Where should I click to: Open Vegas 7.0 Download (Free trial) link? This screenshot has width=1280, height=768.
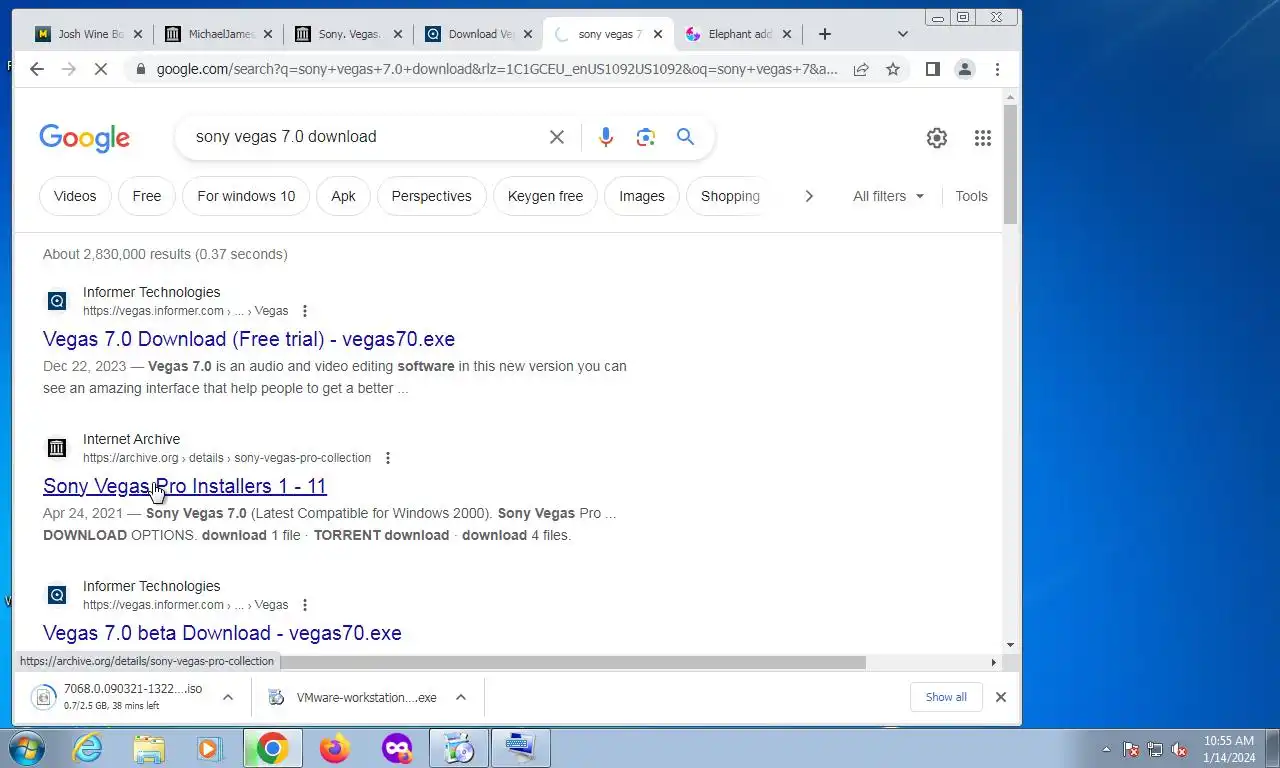coord(249,339)
